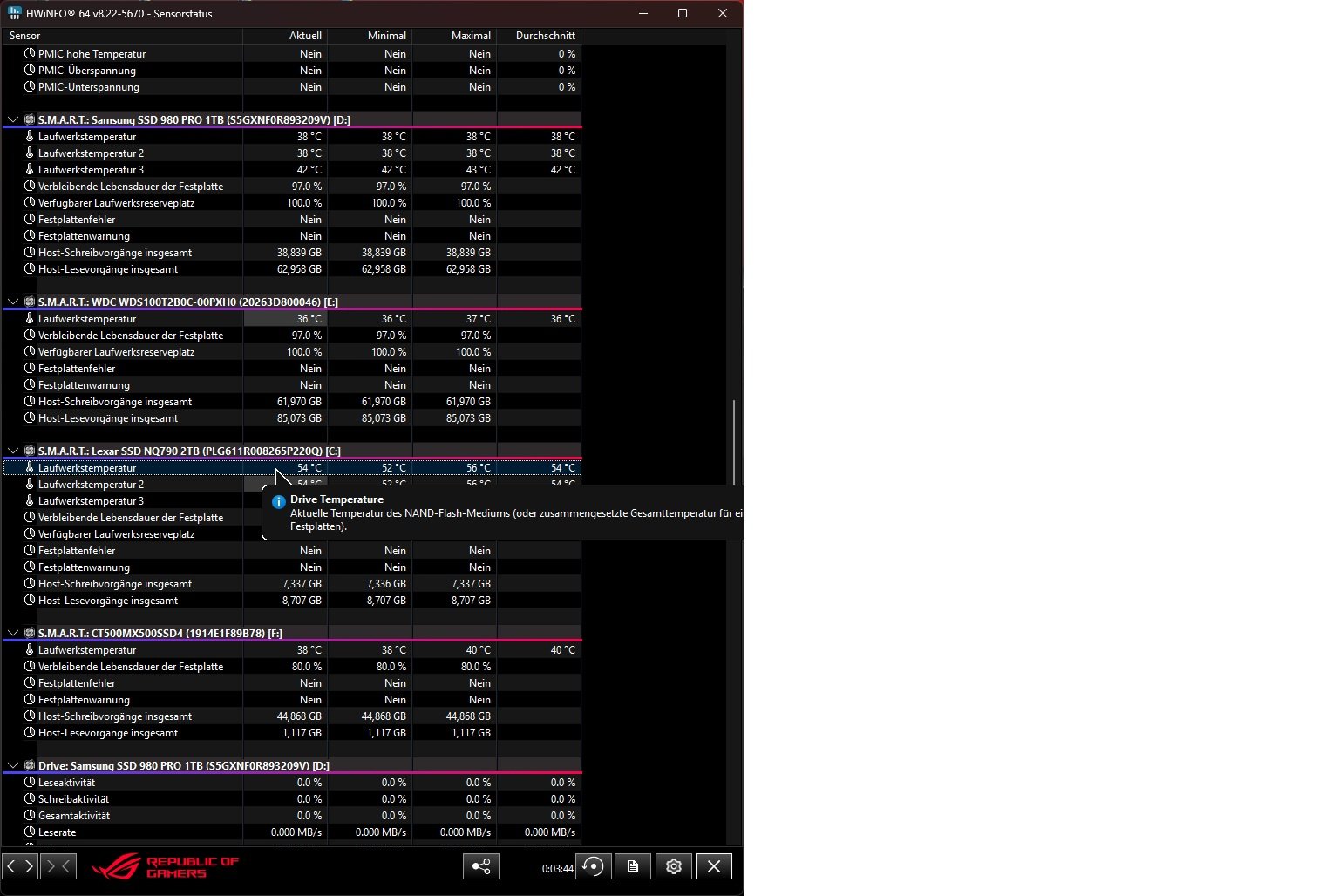Collapse the Drive: Samsung SSD 980 PRO group
1339x896 pixels.
click(x=12, y=765)
